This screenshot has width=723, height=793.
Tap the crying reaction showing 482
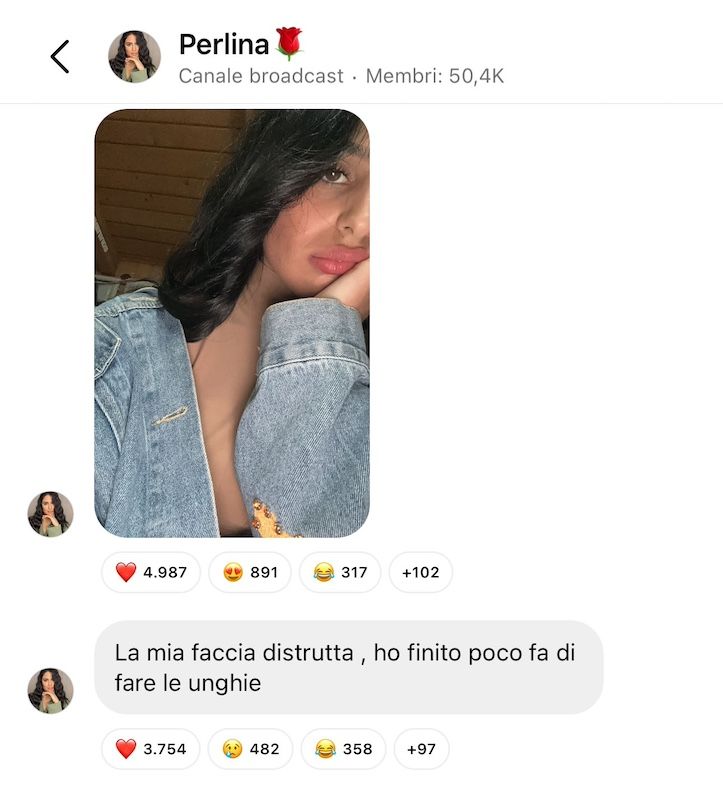point(251,748)
